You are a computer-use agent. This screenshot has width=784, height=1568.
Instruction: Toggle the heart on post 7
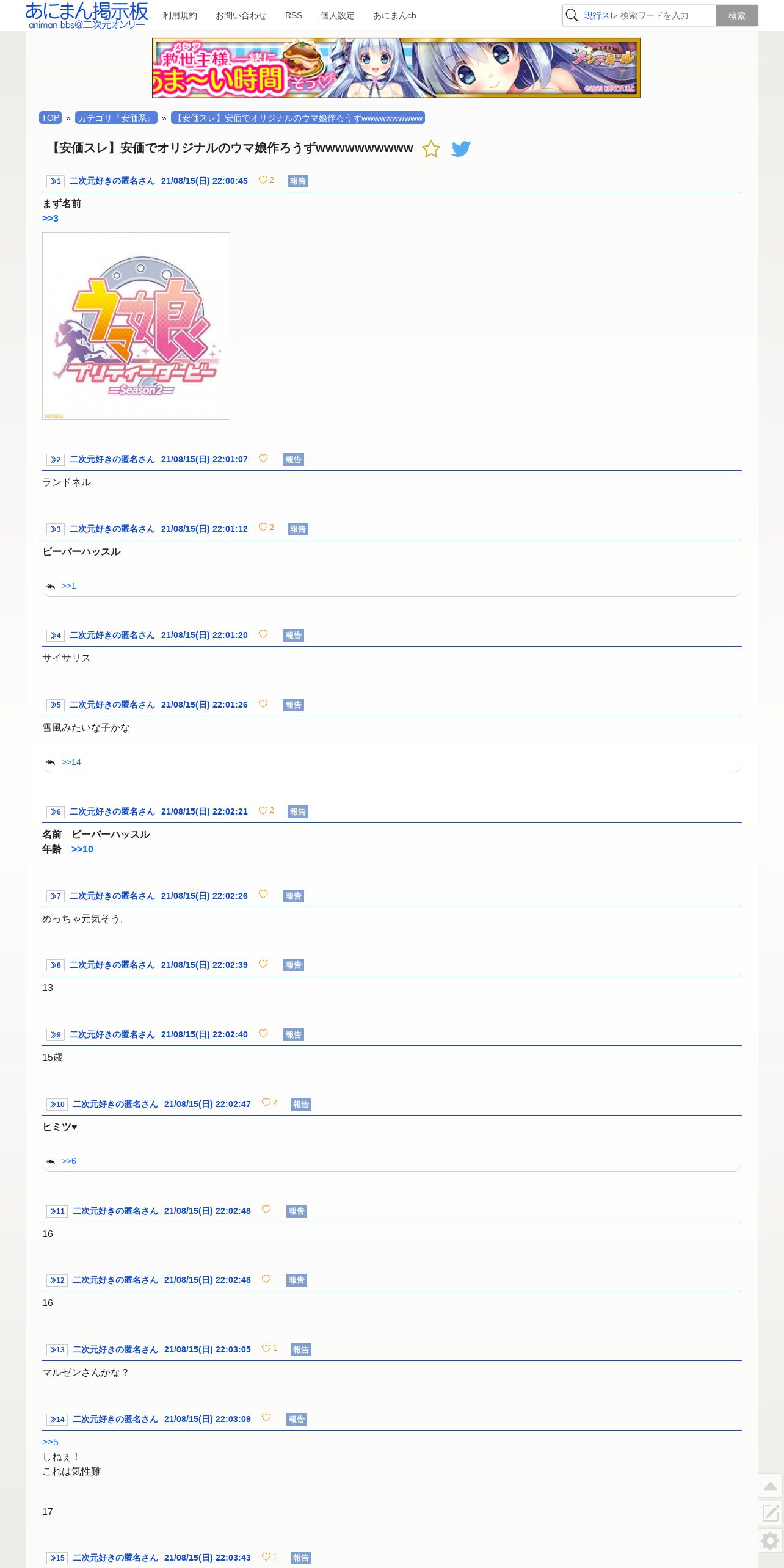[263, 895]
